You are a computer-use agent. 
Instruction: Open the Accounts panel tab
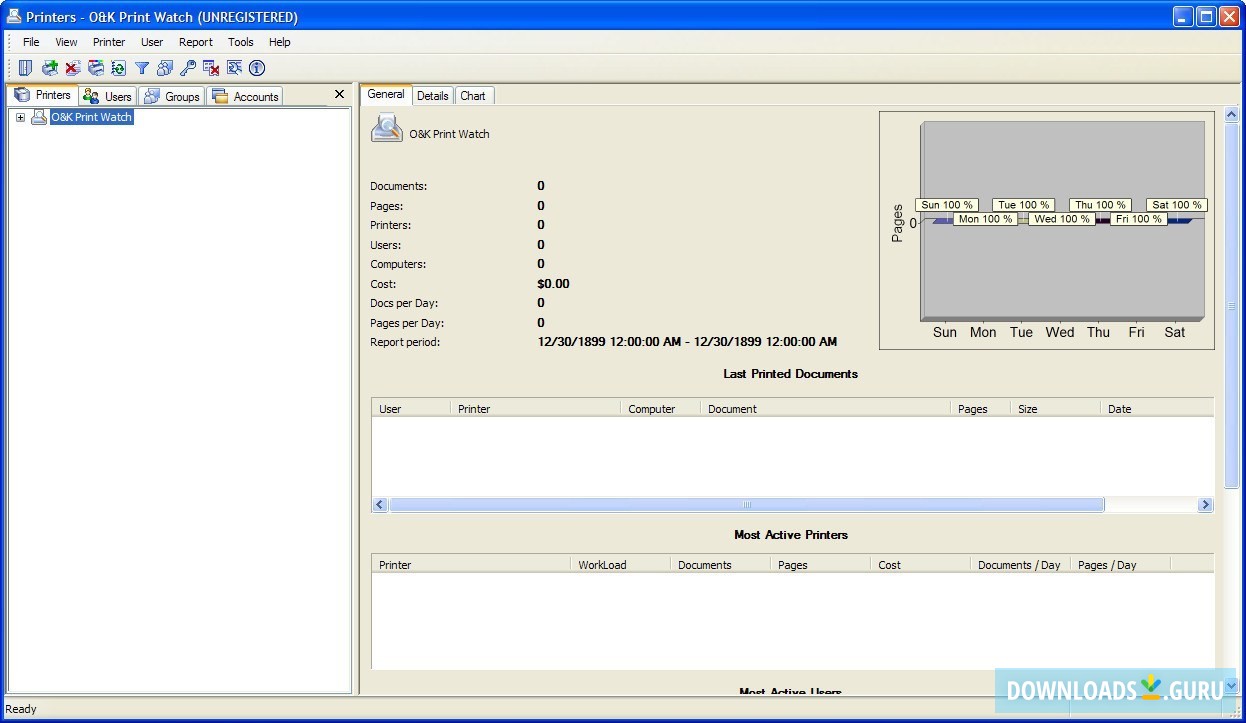[246, 96]
